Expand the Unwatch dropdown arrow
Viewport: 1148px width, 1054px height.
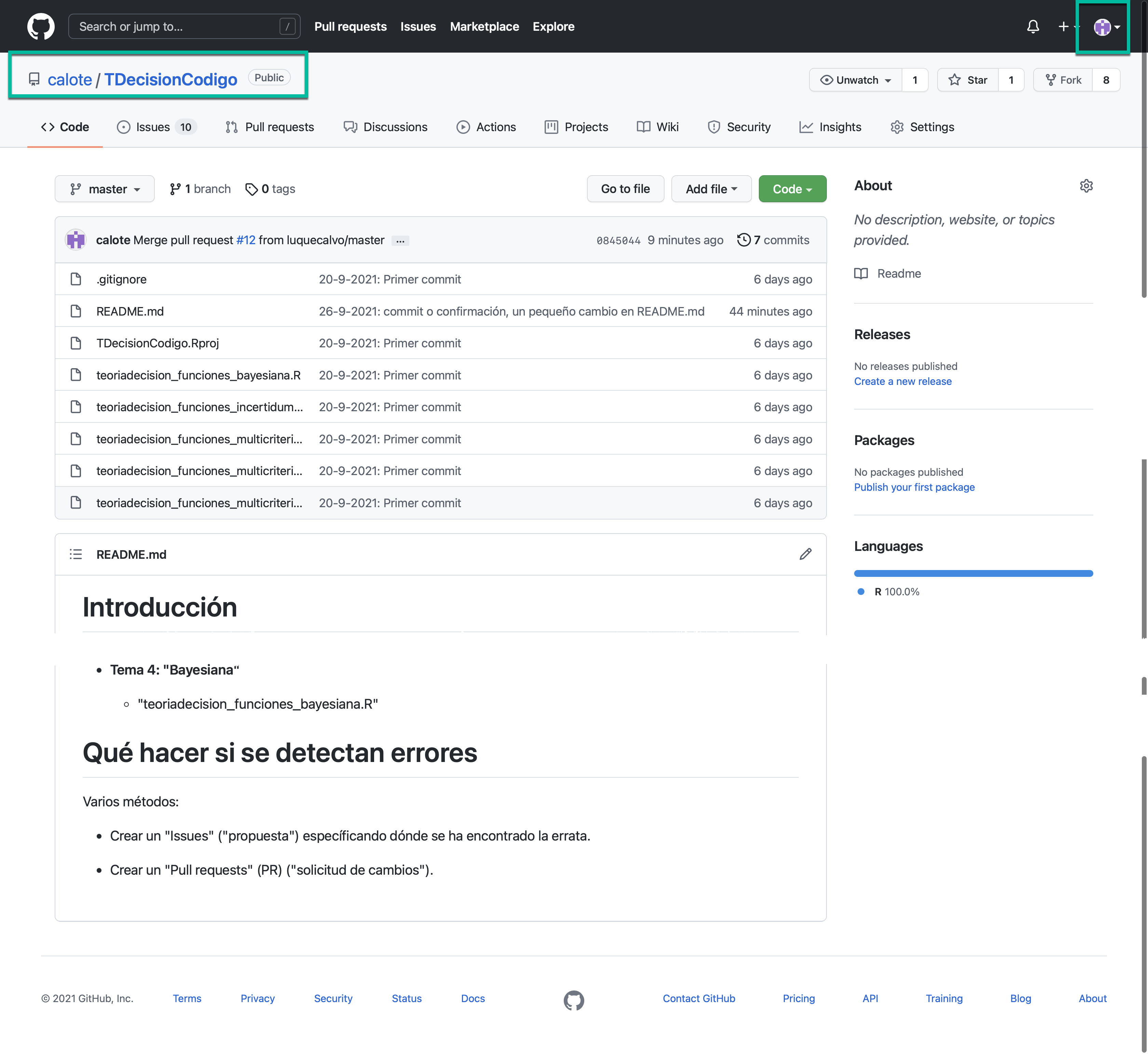888,80
